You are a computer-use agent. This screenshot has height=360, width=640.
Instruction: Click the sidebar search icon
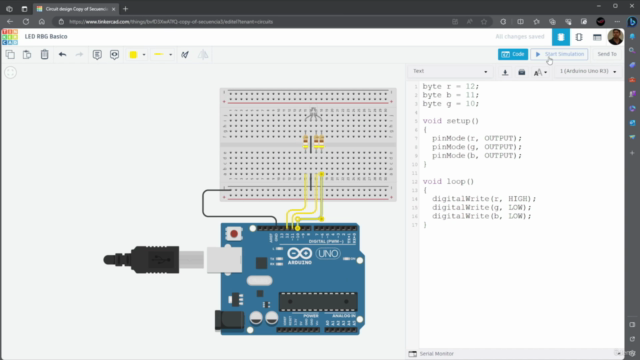[x=632, y=51]
